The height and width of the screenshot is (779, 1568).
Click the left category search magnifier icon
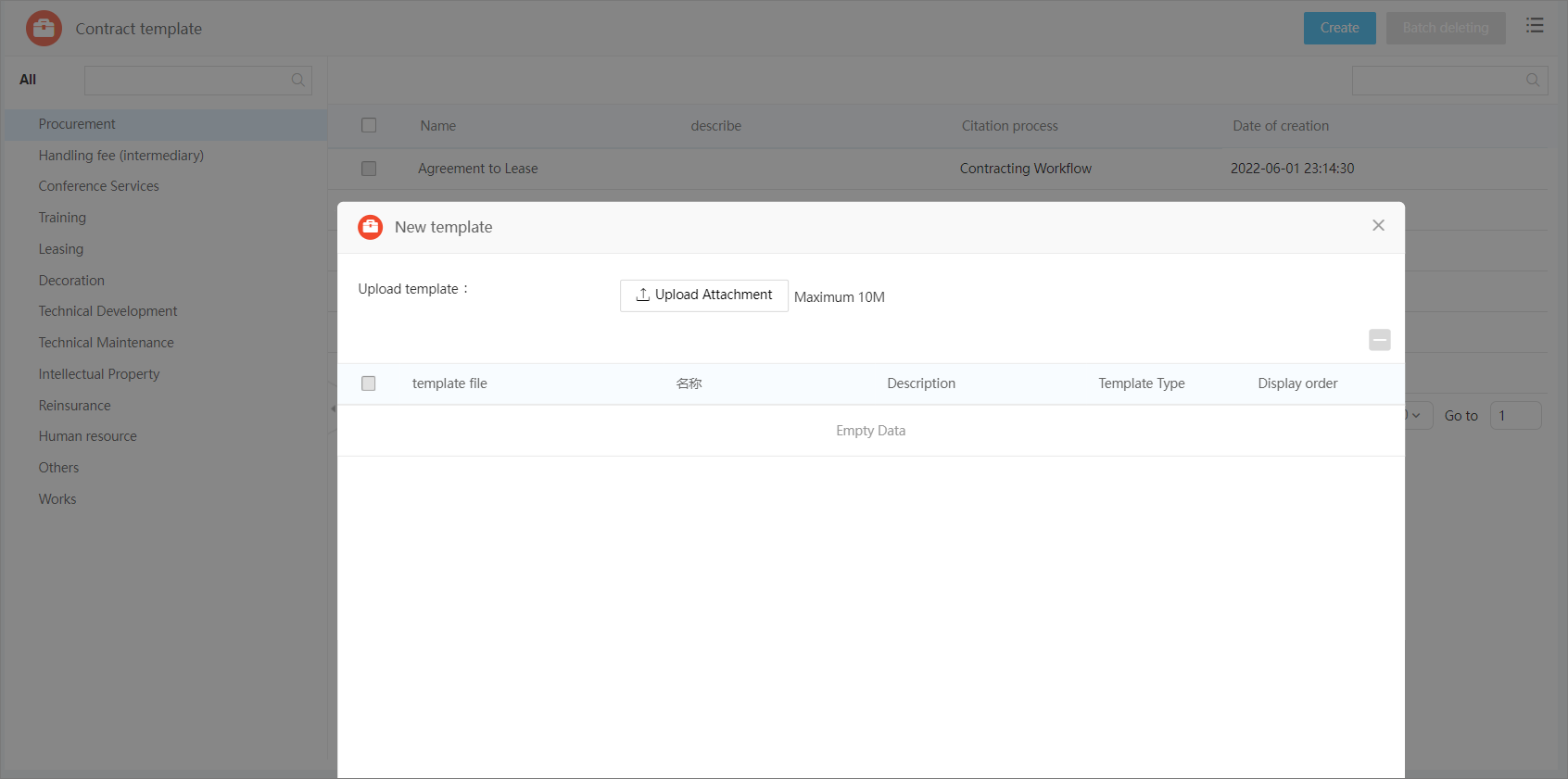[298, 81]
